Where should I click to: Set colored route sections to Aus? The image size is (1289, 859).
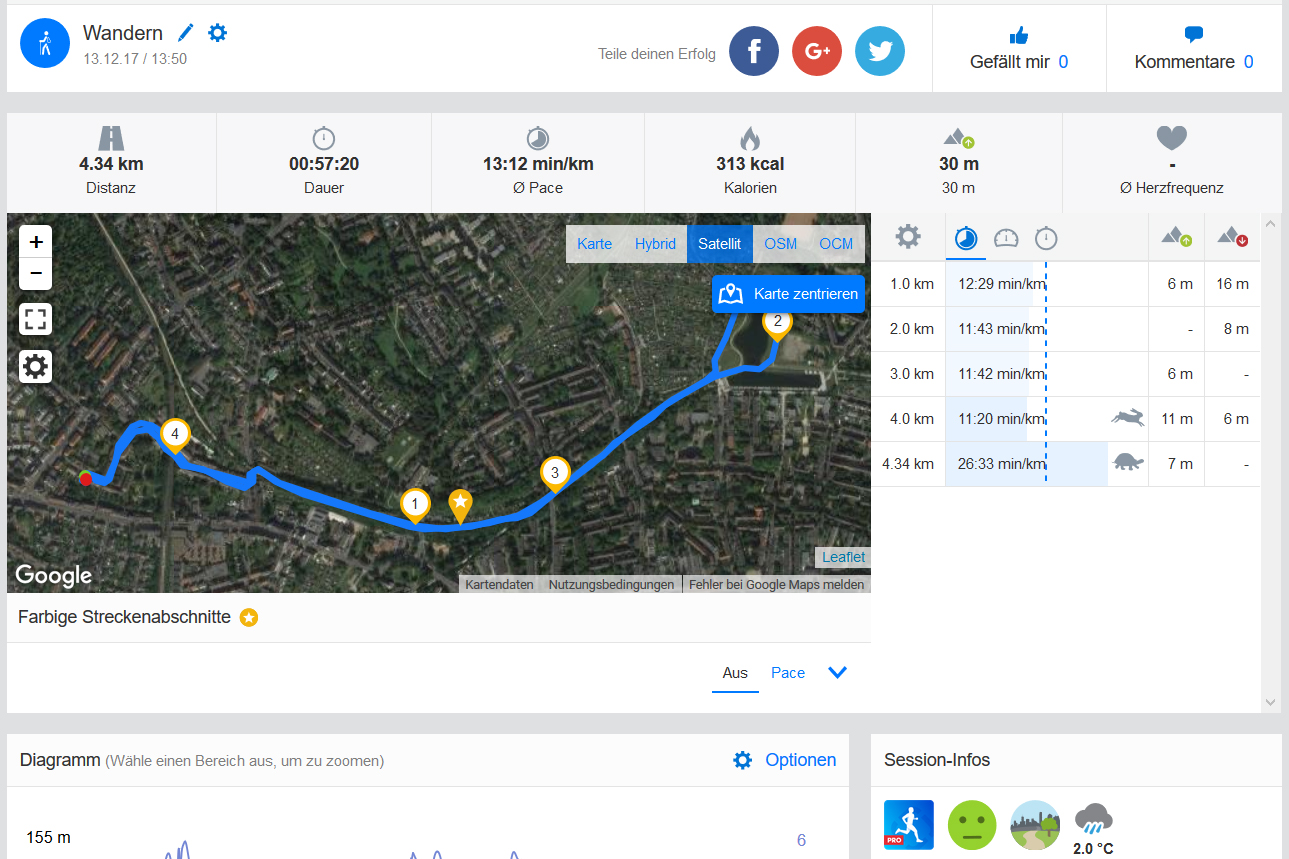click(x=735, y=673)
